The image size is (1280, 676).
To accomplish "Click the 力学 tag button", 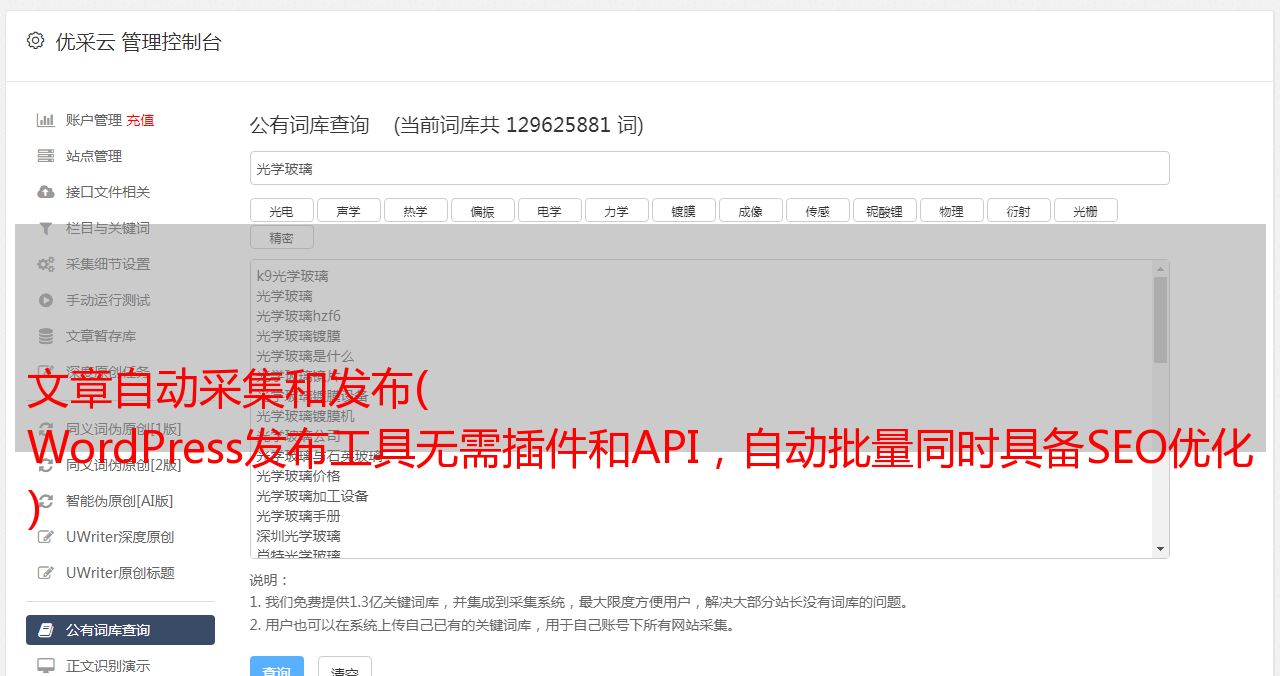I will point(616,210).
